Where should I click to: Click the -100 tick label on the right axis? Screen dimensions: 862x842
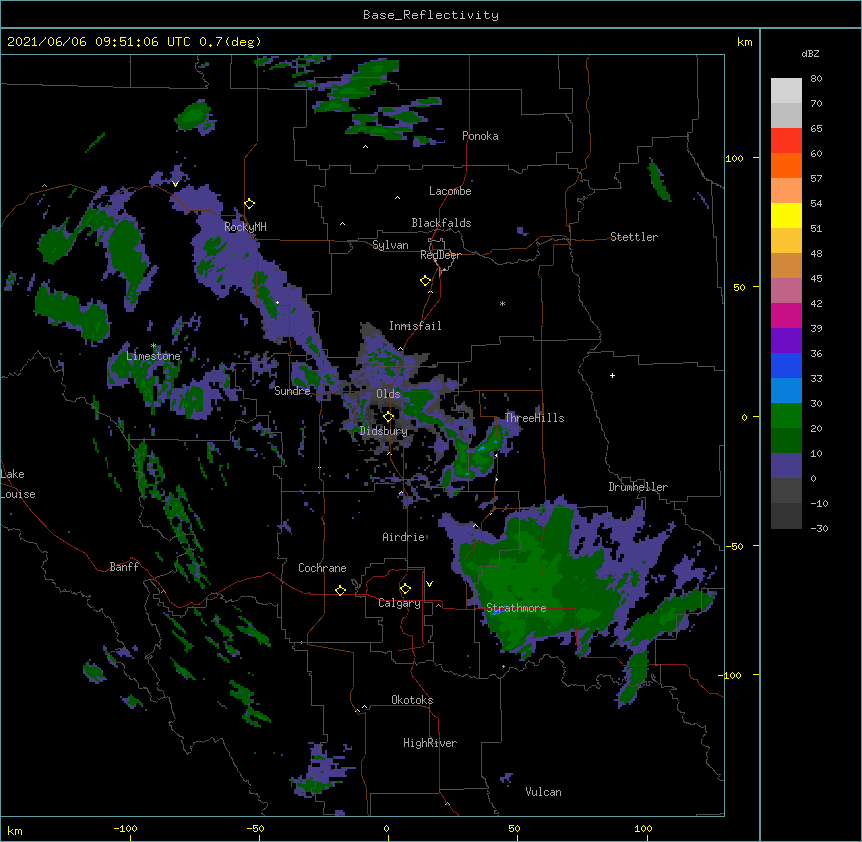[732, 675]
